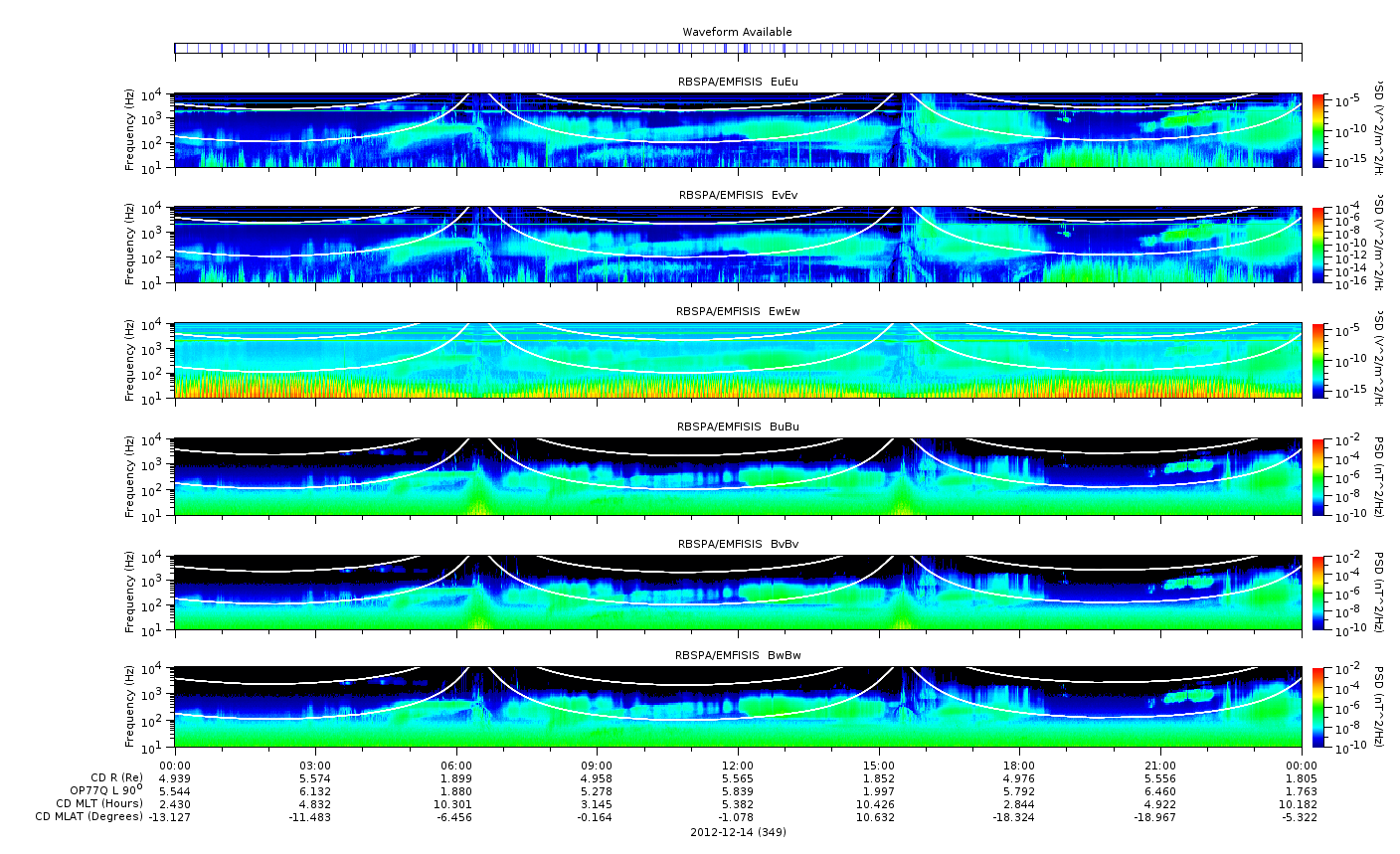Click the BwBw spectrogram color bar
This screenshot has width=1400, height=854.
coord(1318,707)
